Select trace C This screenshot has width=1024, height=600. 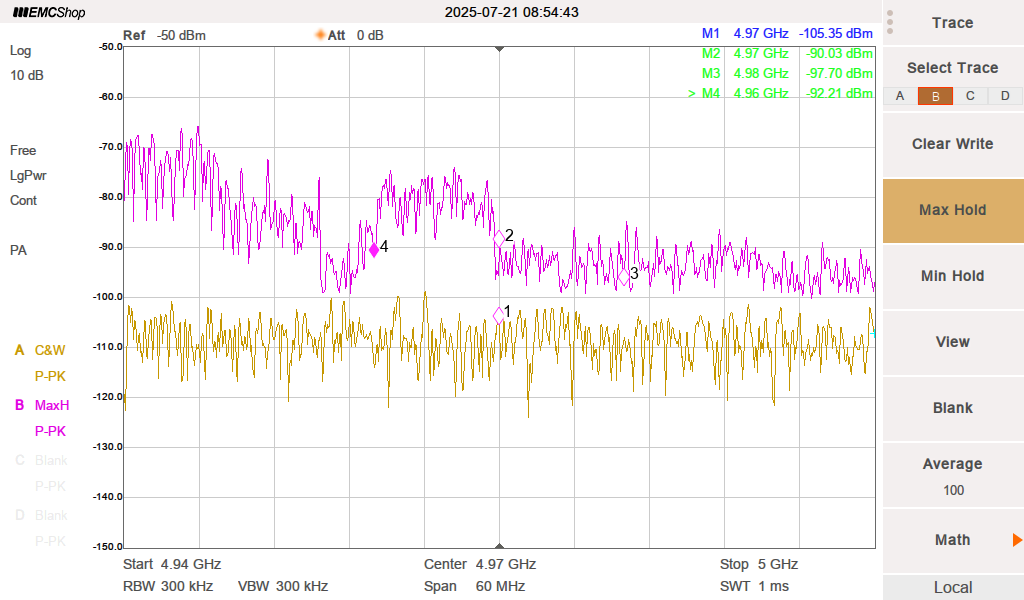(x=970, y=96)
